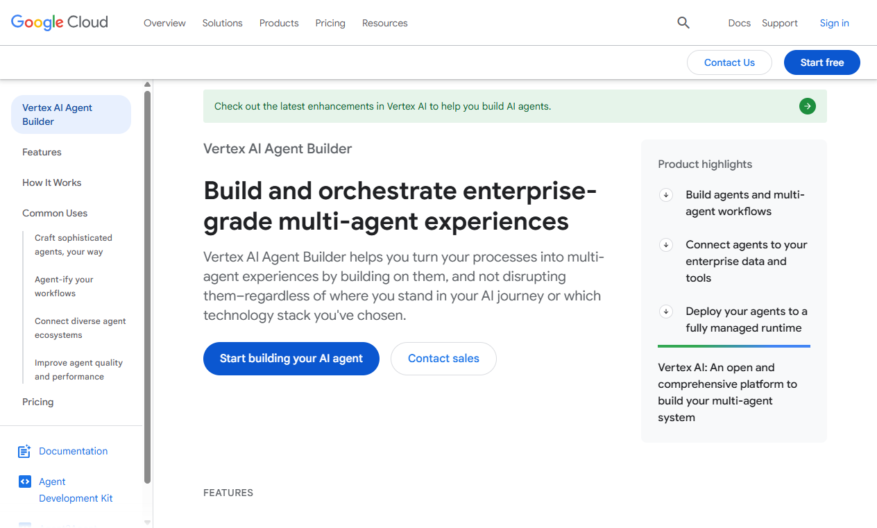Screen dimensions: 877x528
Task: Open Vertex AI open and comprehensive platform link
Action: point(727,392)
